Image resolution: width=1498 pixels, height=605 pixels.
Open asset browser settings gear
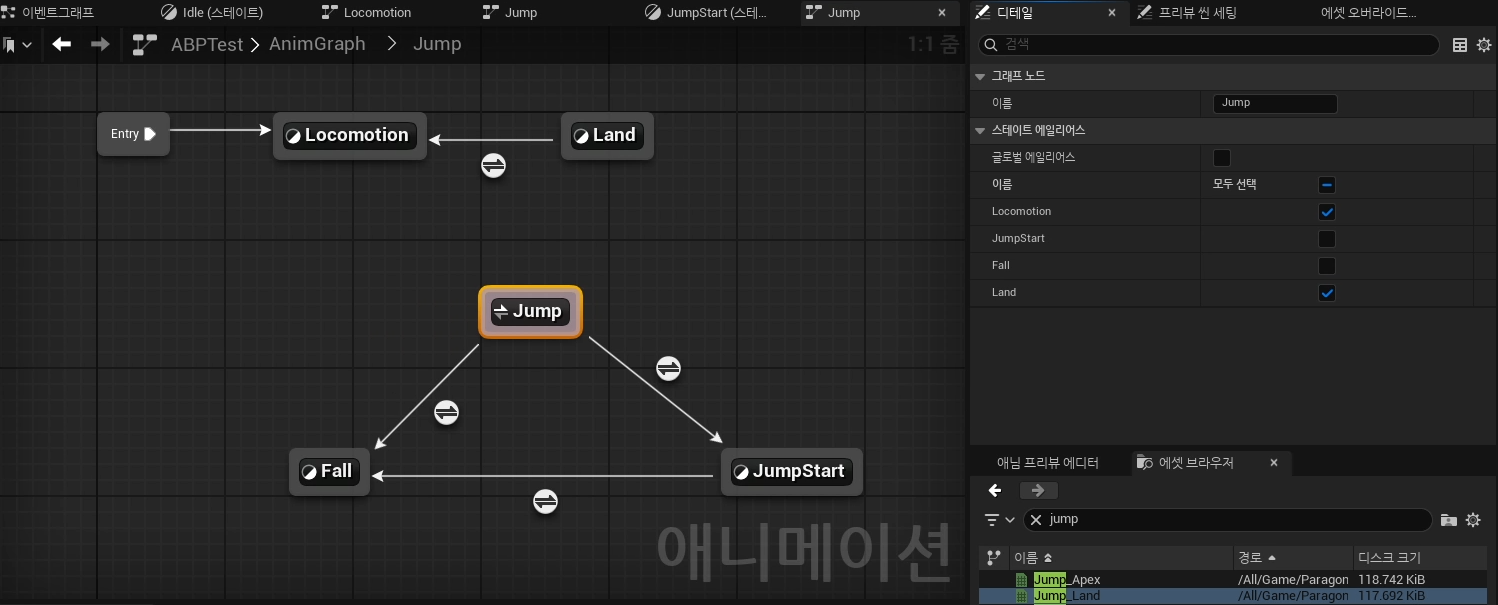click(1473, 520)
